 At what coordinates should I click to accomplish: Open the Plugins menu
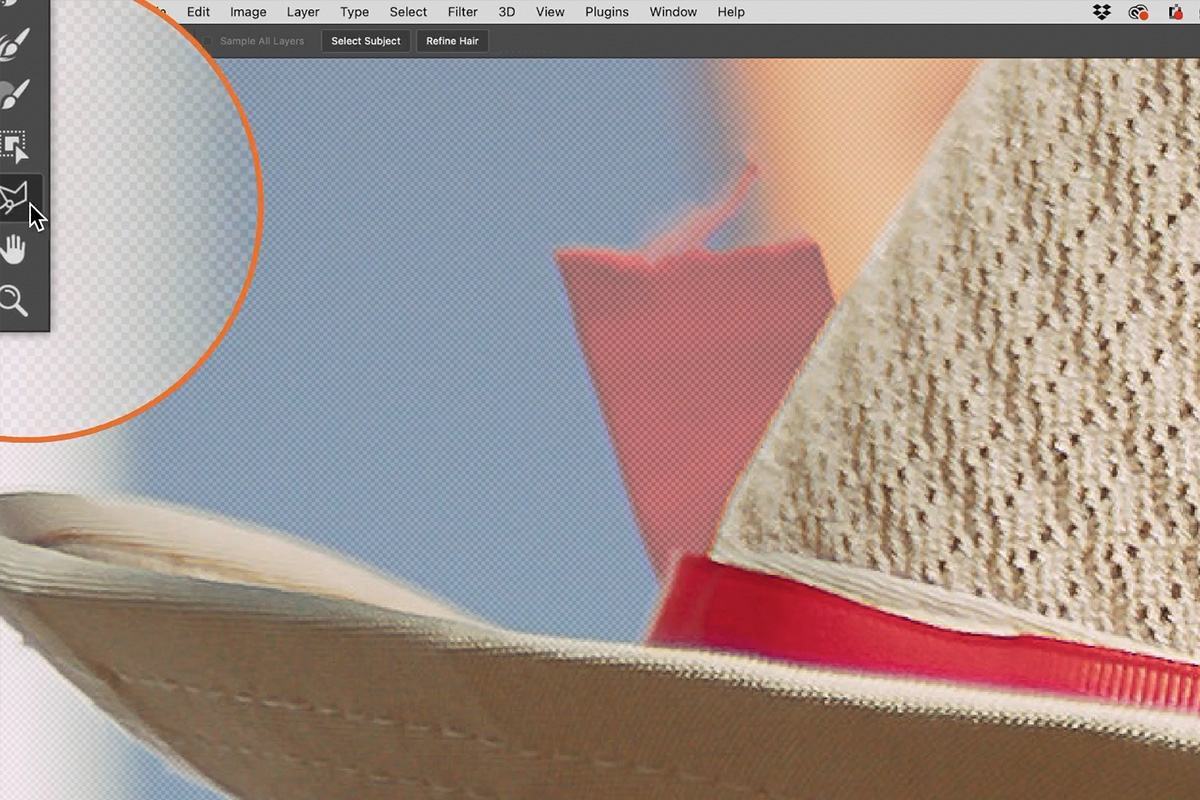pos(607,12)
